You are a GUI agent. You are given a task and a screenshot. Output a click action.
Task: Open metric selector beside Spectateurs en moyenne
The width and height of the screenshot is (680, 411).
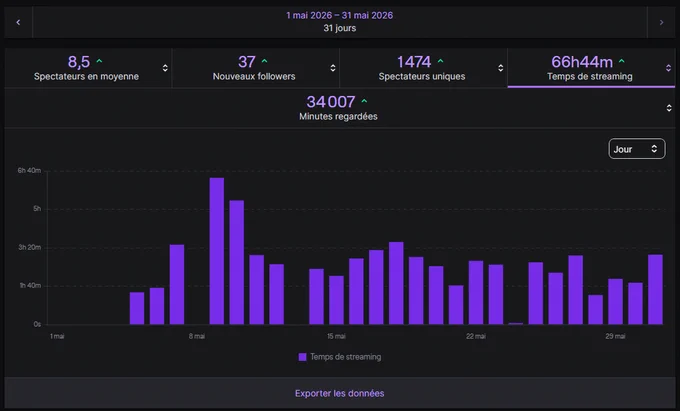pos(165,68)
